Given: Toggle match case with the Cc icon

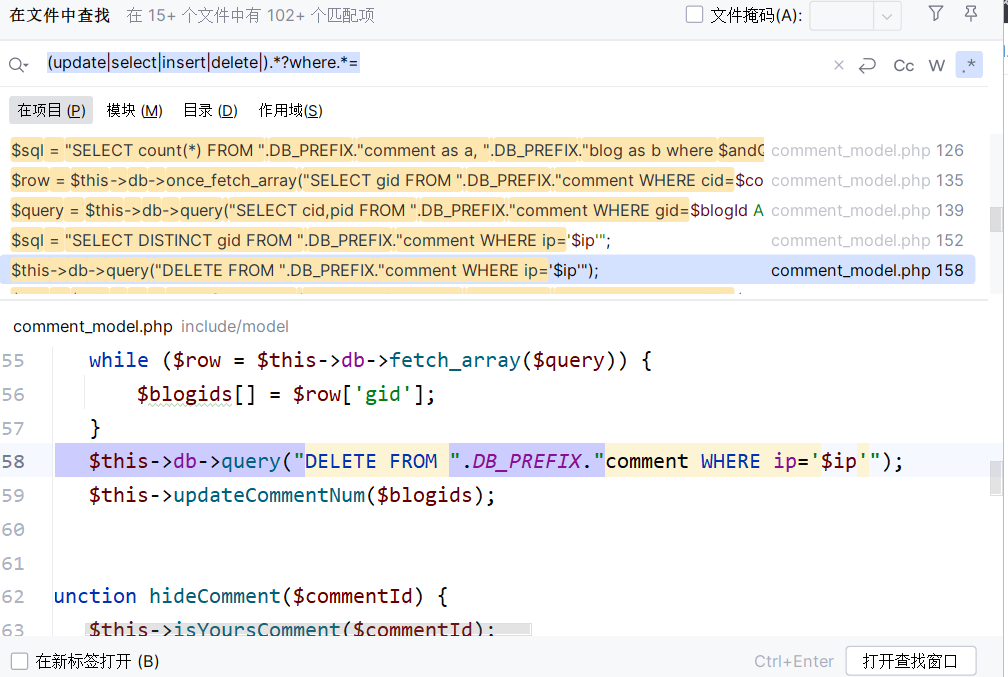Looking at the screenshot, I should (x=903, y=65).
